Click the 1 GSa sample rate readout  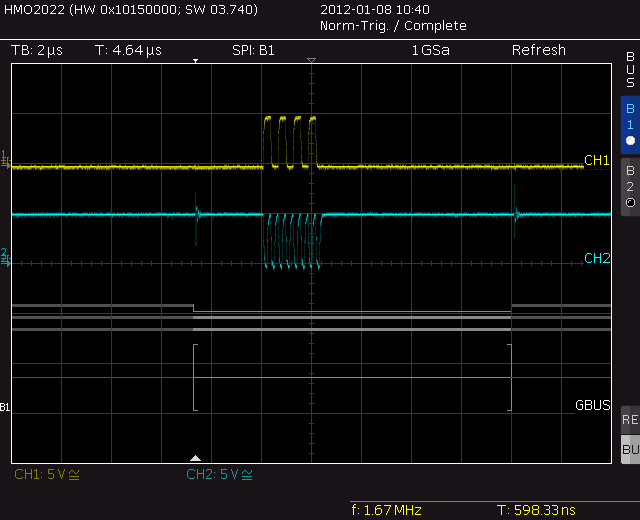coord(428,50)
